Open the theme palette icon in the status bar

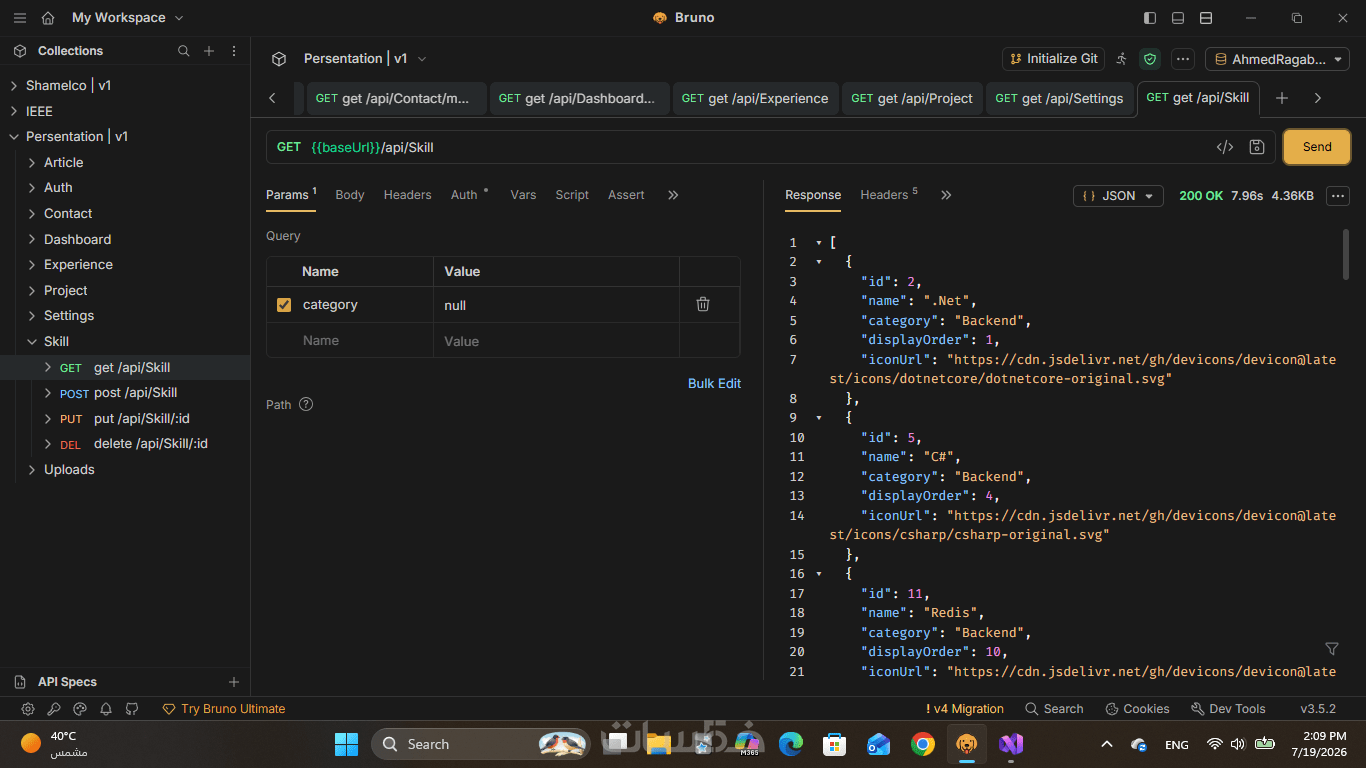coord(80,709)
